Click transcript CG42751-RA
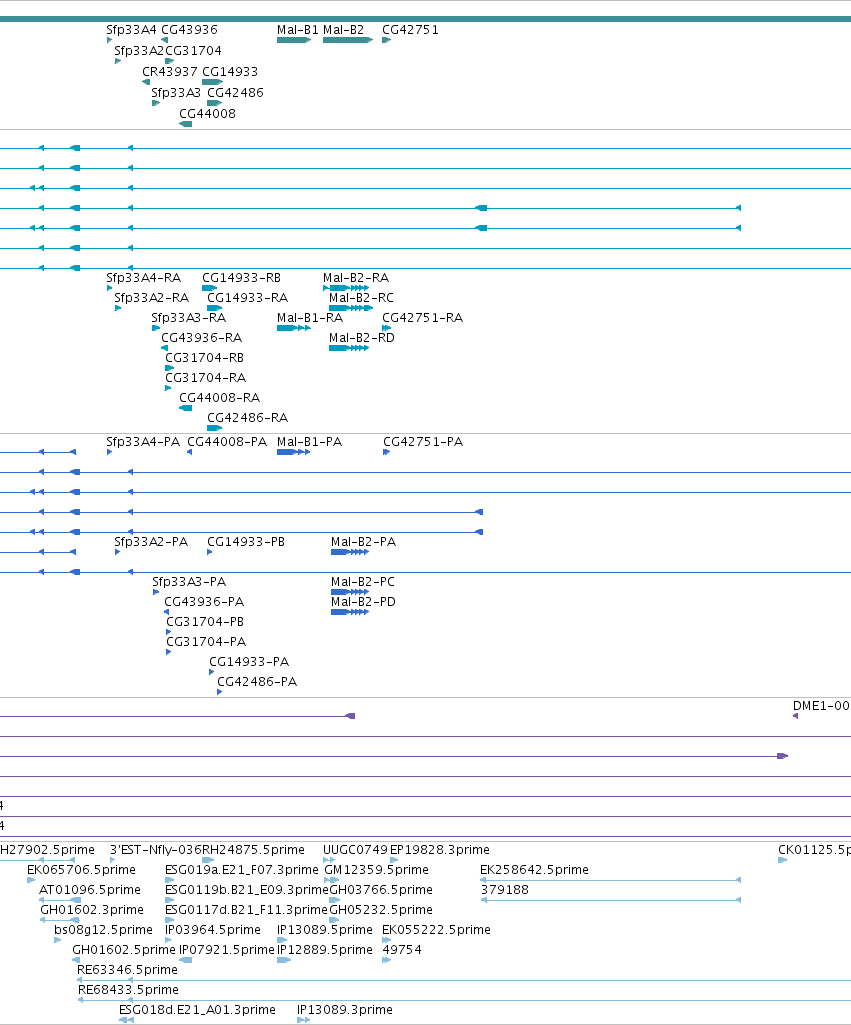The width and height of the screenshot is (851, 1025). (422, 318)
